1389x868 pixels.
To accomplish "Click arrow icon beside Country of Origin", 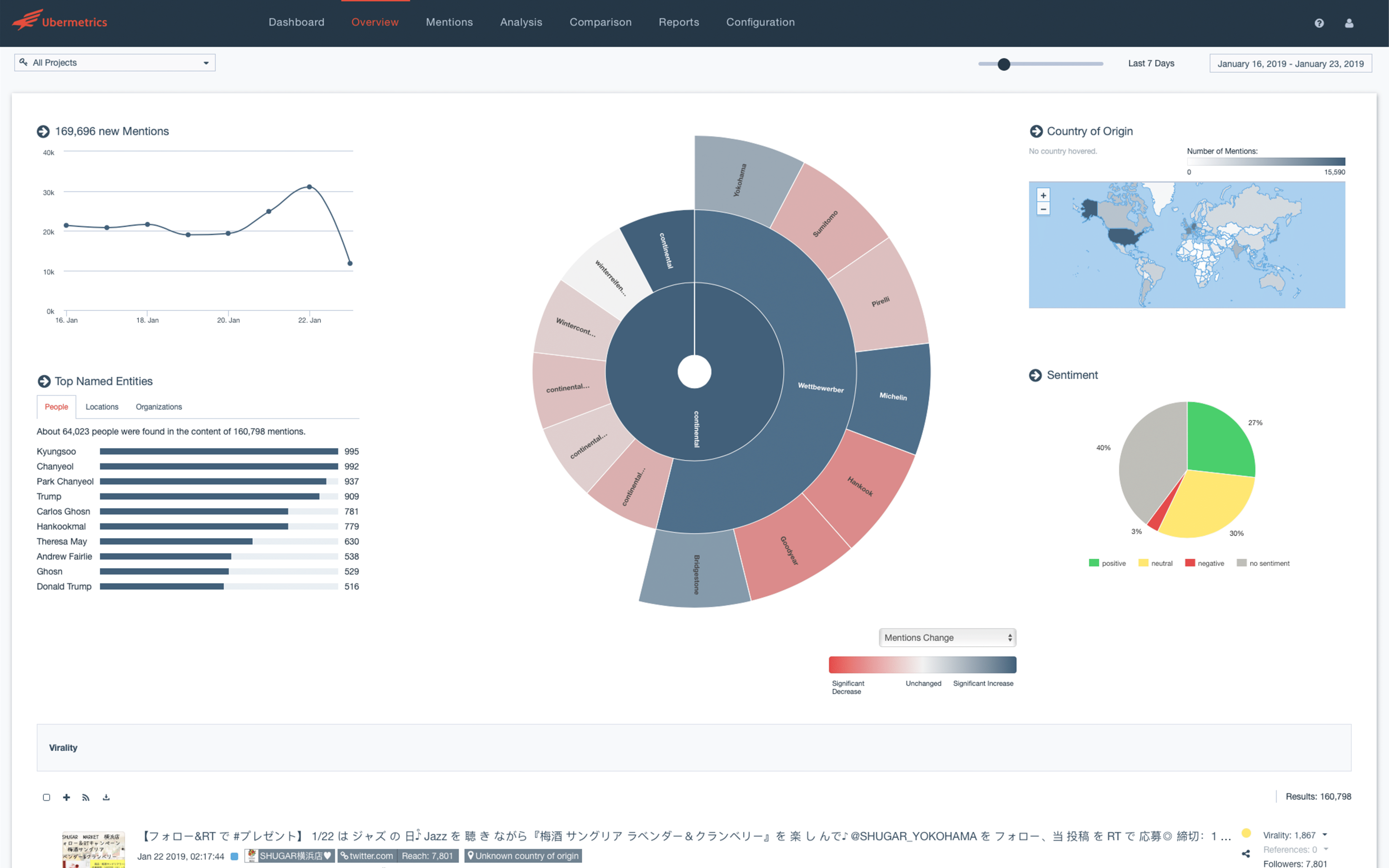I will [1036, 132].
